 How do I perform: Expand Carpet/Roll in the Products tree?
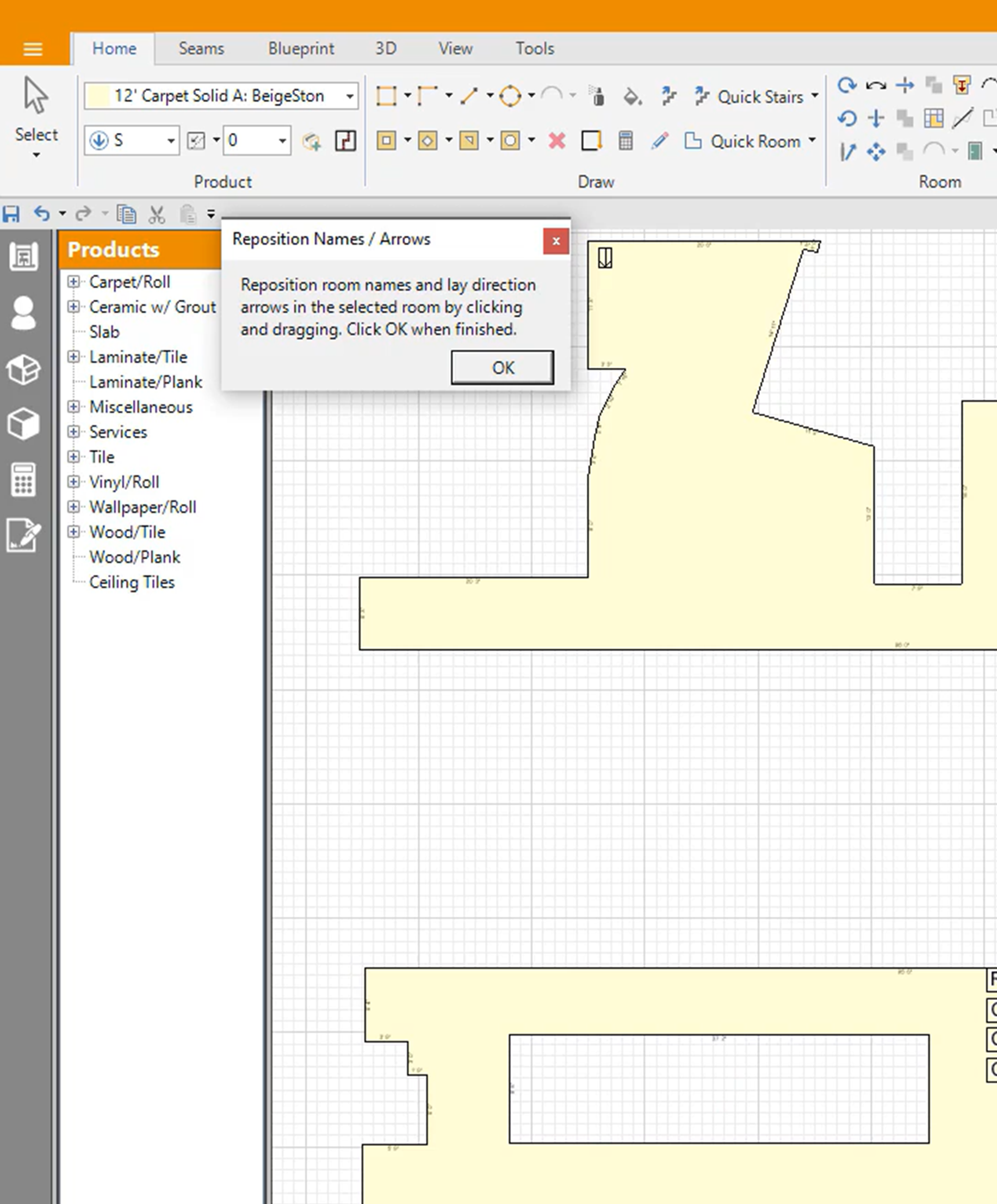[75, 281]
